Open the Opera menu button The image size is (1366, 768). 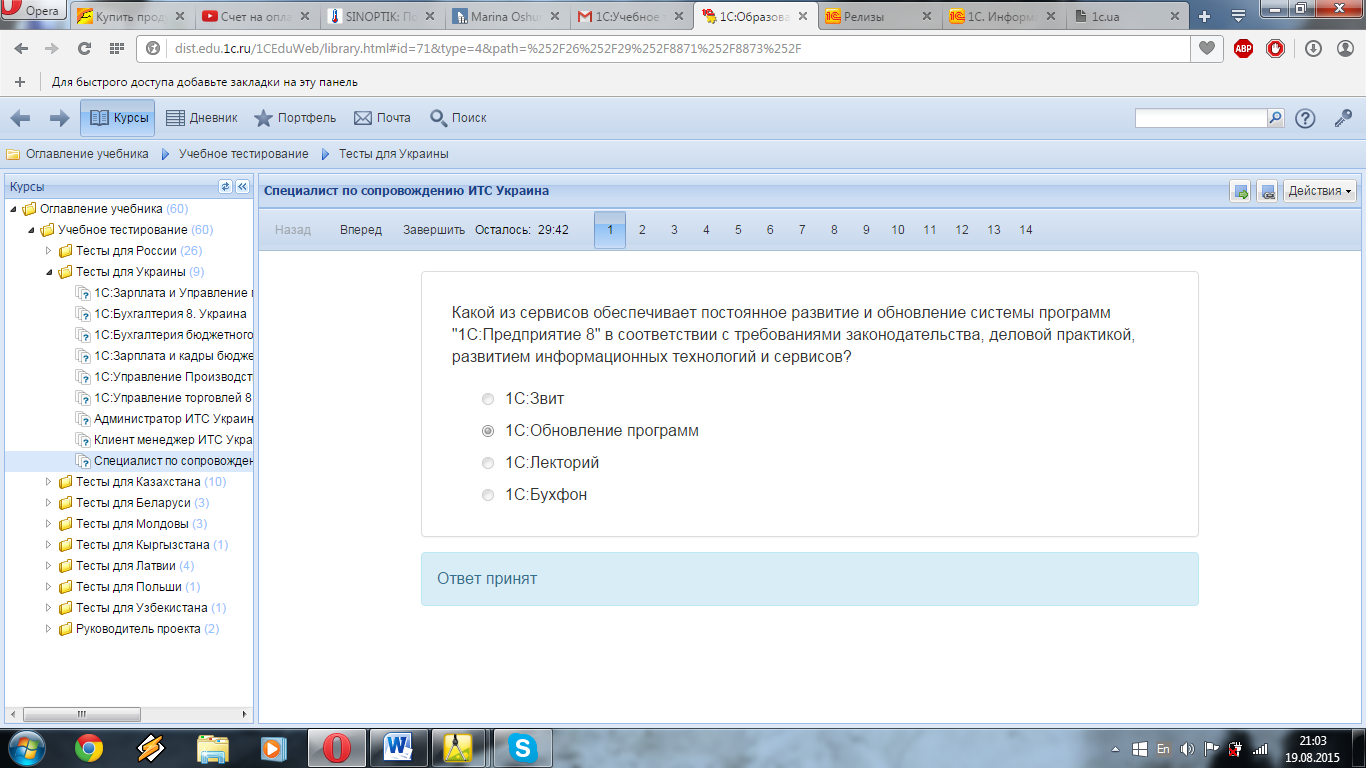(x=33, y=11)
